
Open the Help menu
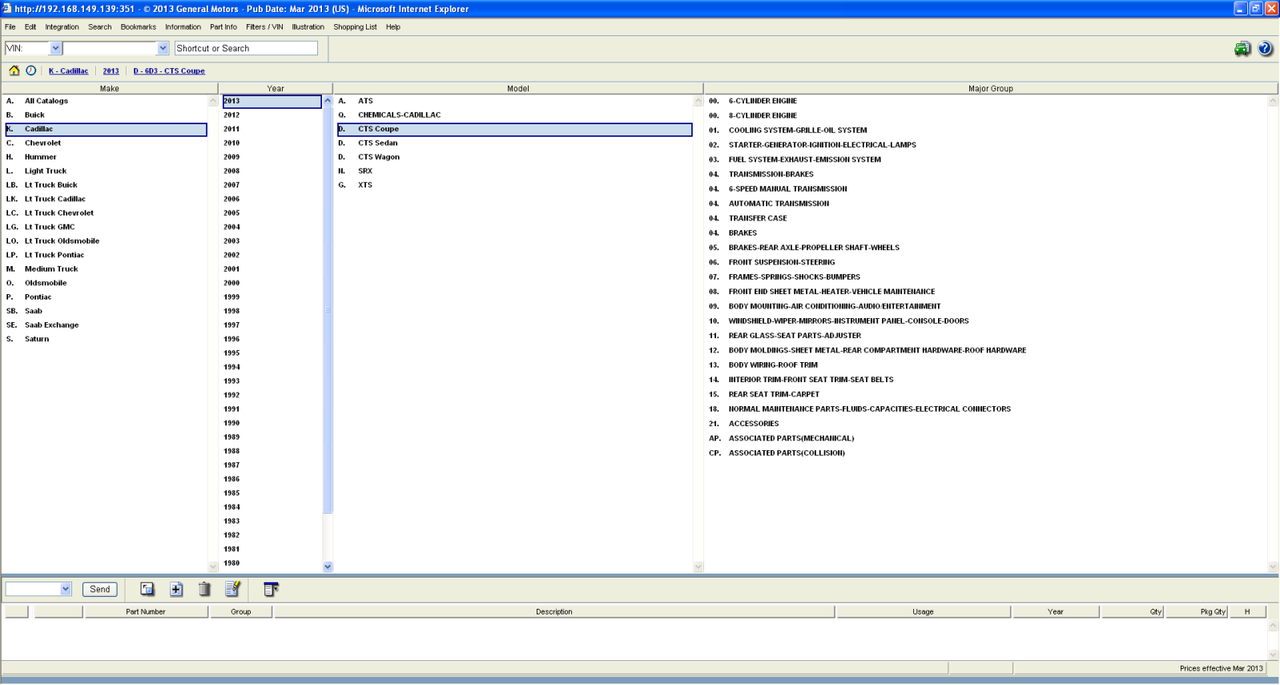click(393, 27)
